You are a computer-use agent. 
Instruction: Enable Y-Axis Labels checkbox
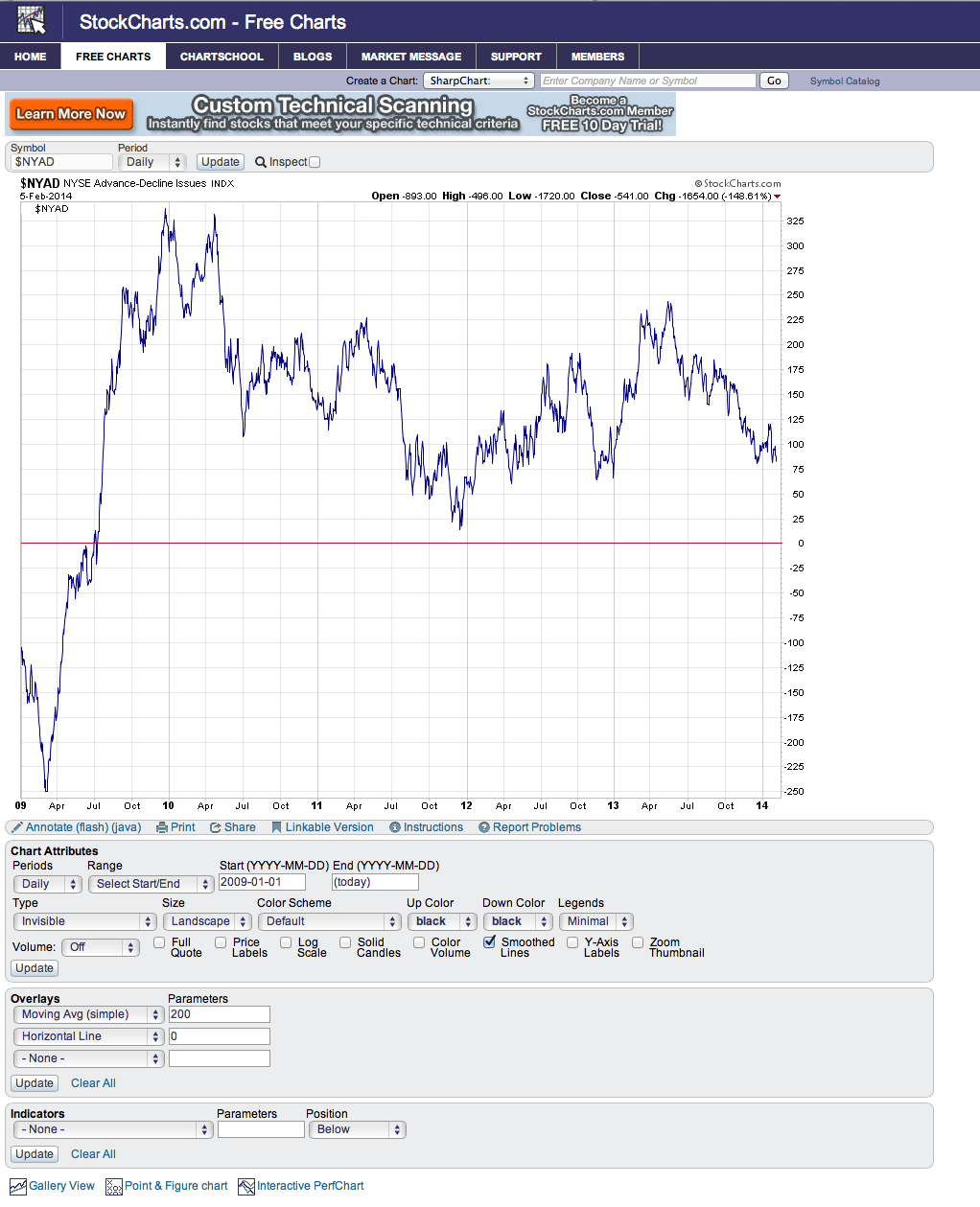[x=572, y=942]
